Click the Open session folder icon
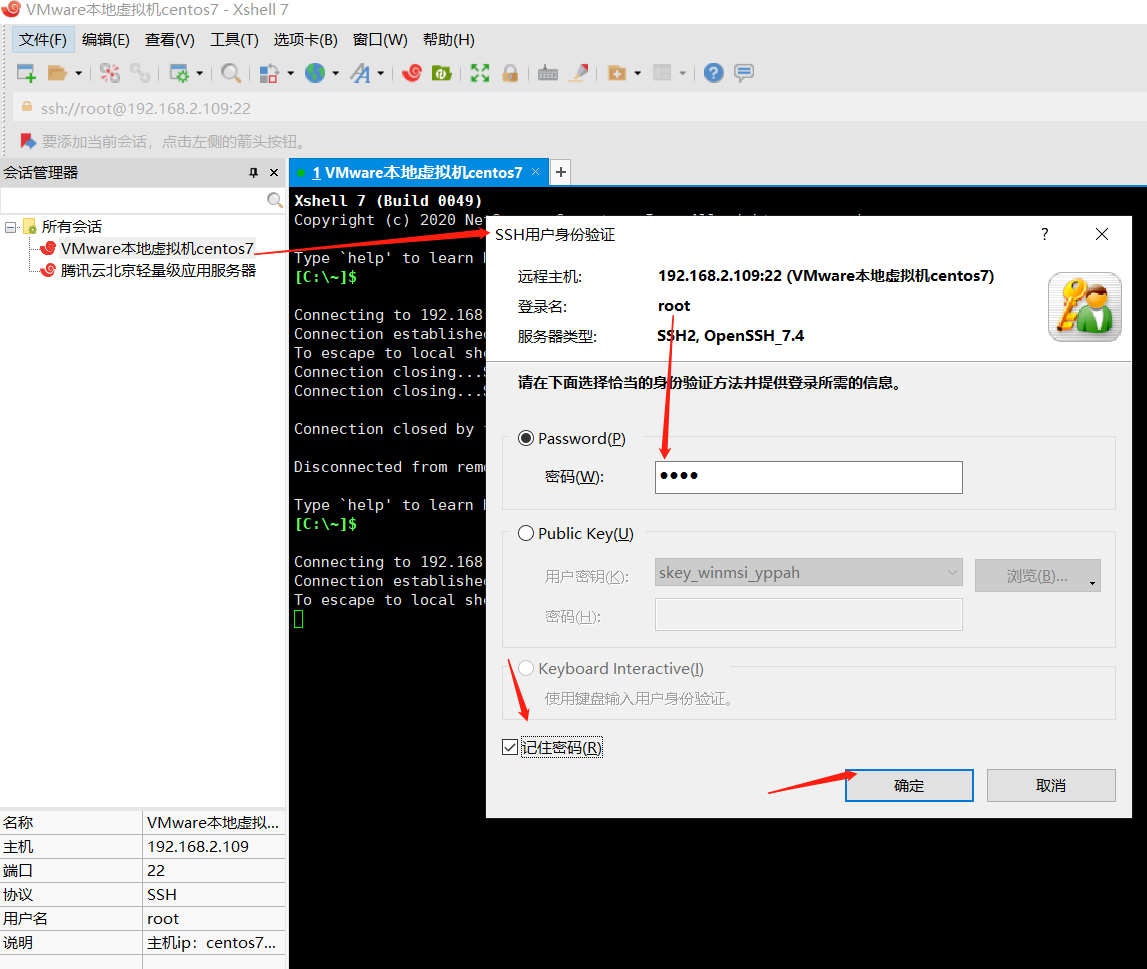The width and height of the screenshot is (1147, 969). 57,73
